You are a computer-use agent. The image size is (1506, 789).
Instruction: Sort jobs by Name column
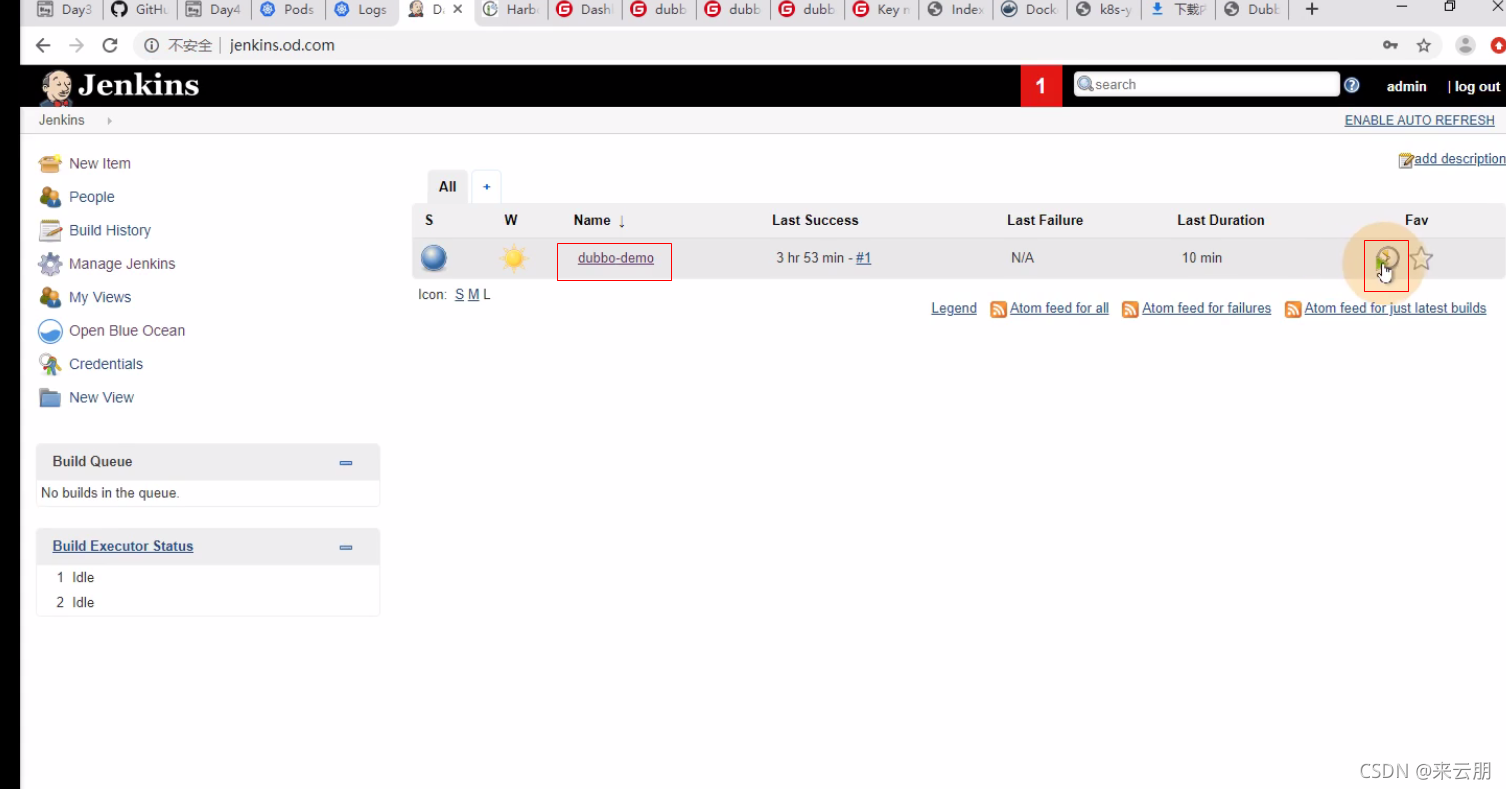click(592, 220)
